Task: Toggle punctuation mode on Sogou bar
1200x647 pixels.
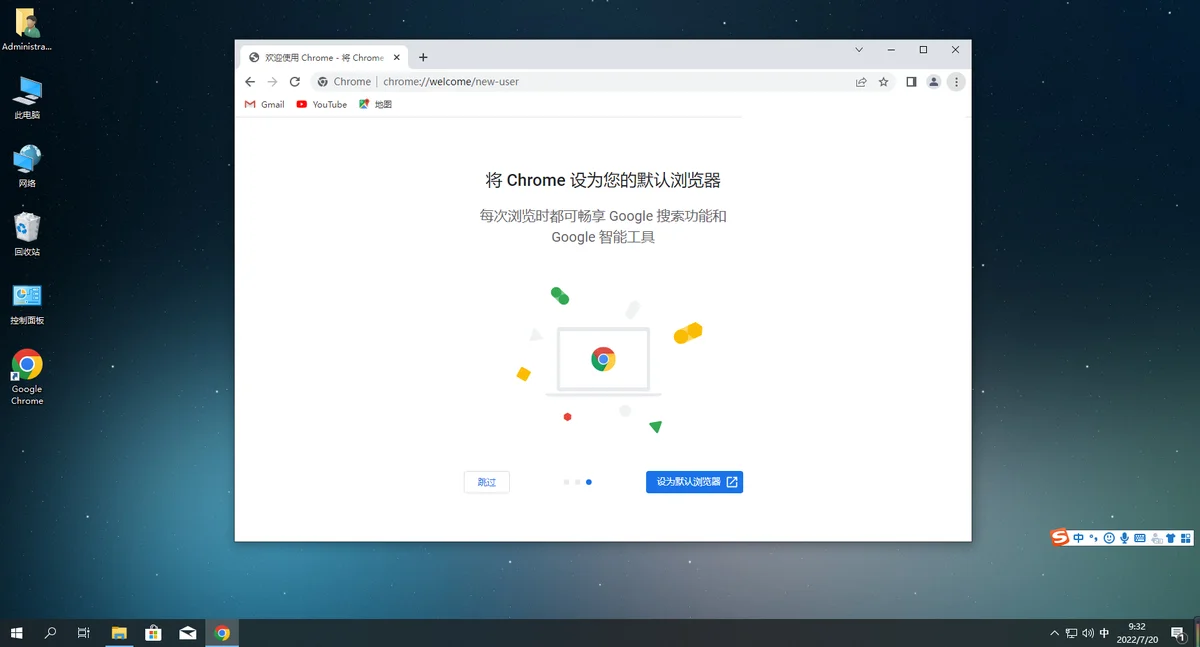Action: click(1093, 538)
